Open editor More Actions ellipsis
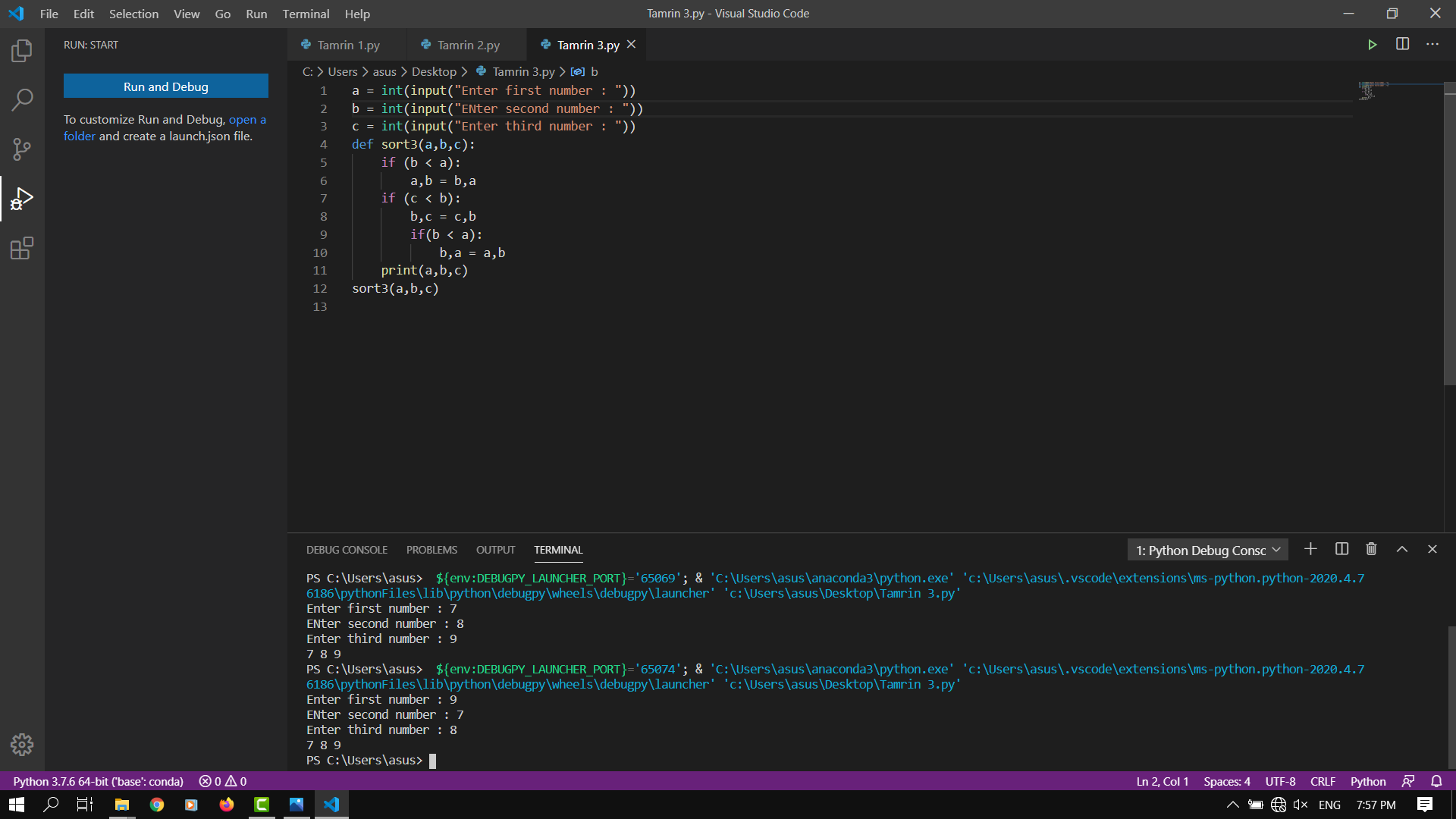 point(1432,44)
